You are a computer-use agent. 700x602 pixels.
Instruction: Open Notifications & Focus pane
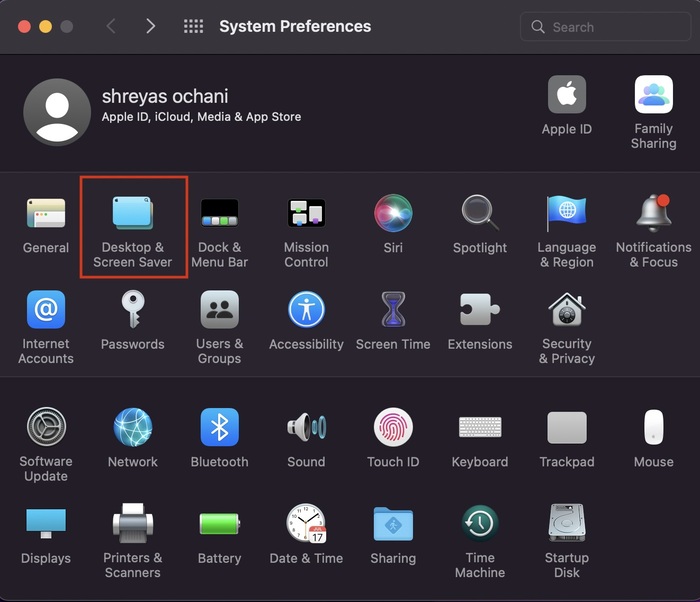click(654, 213)
